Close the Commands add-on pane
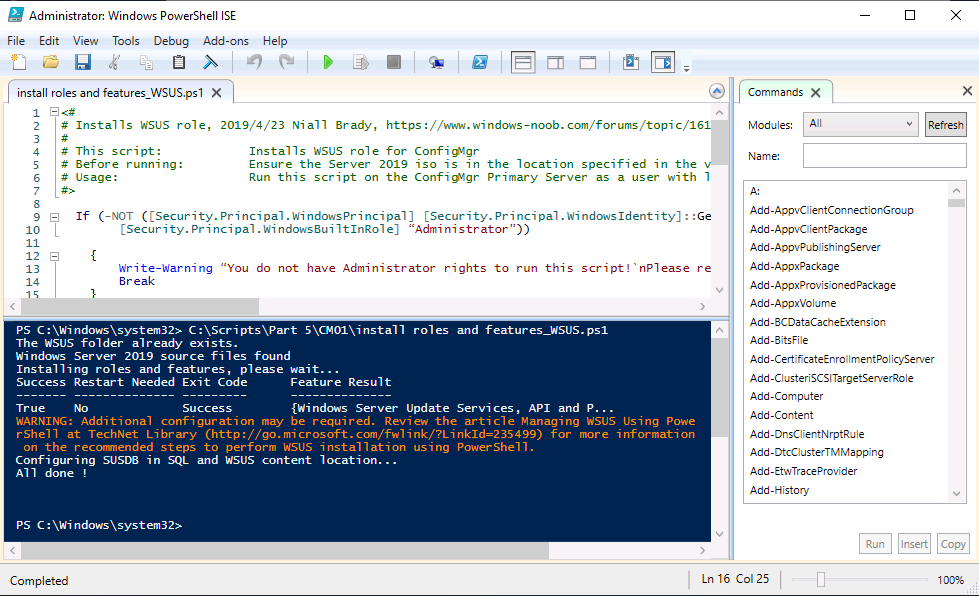979x596 pixels. pos(967,91)
